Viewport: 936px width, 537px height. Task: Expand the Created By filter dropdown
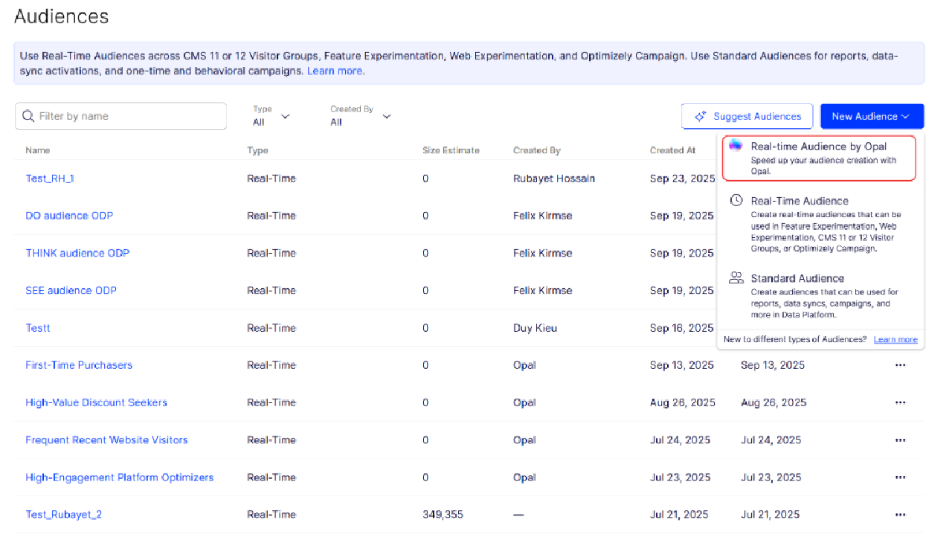click(x=361, y=116)
